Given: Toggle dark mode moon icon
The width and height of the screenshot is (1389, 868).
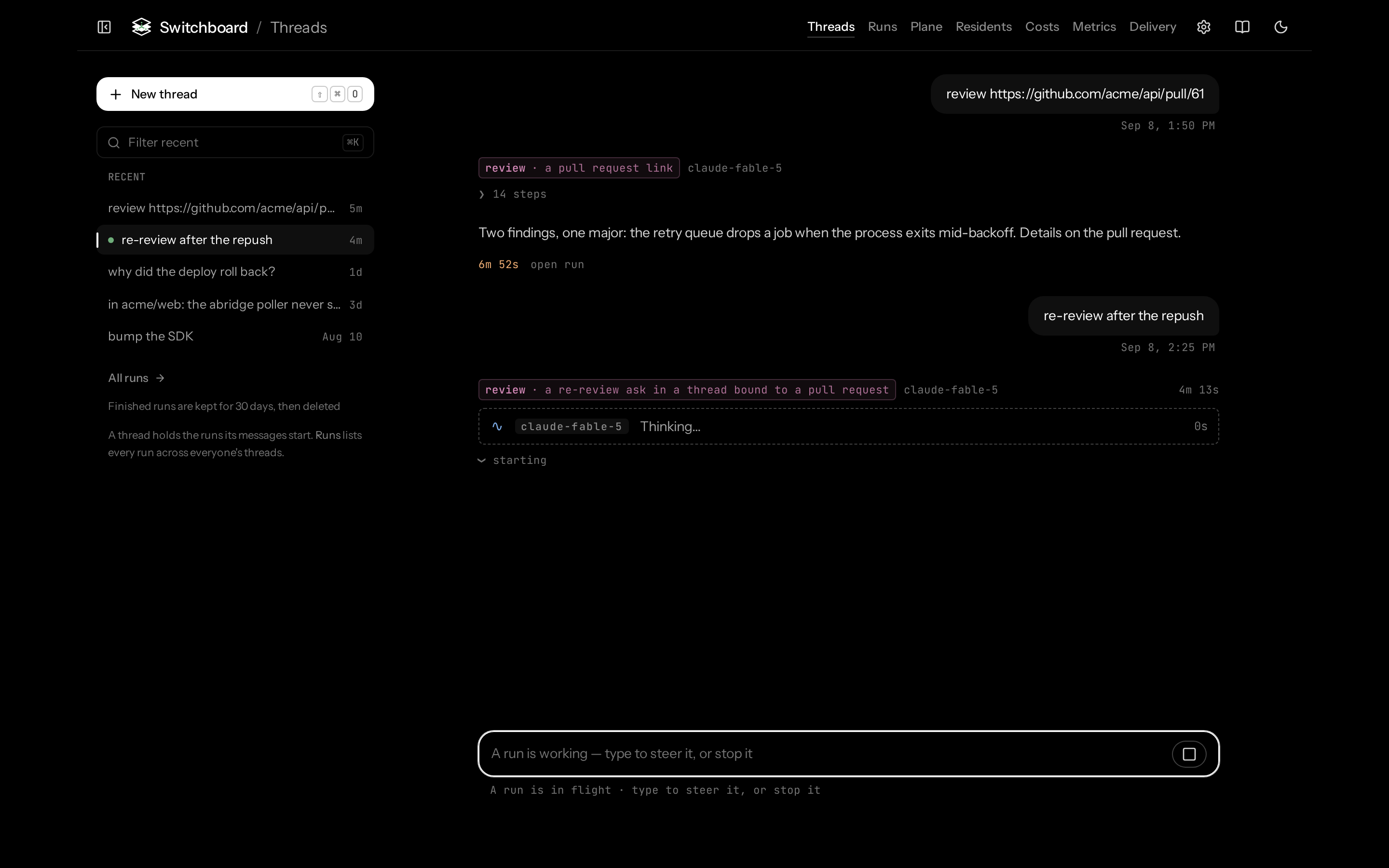Looking at the screenshot, I should (1280, 27).
